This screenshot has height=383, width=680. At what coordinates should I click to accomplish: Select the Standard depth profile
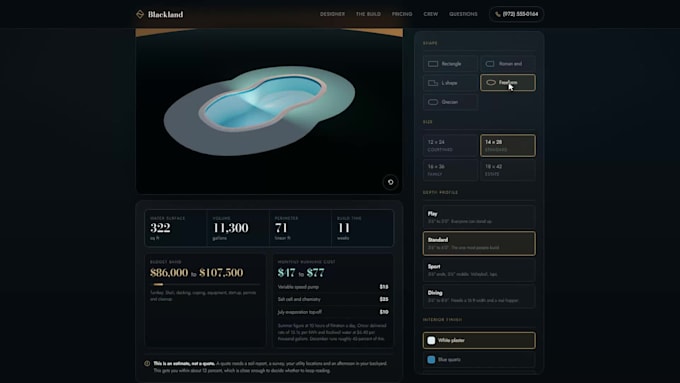[479, 243]
